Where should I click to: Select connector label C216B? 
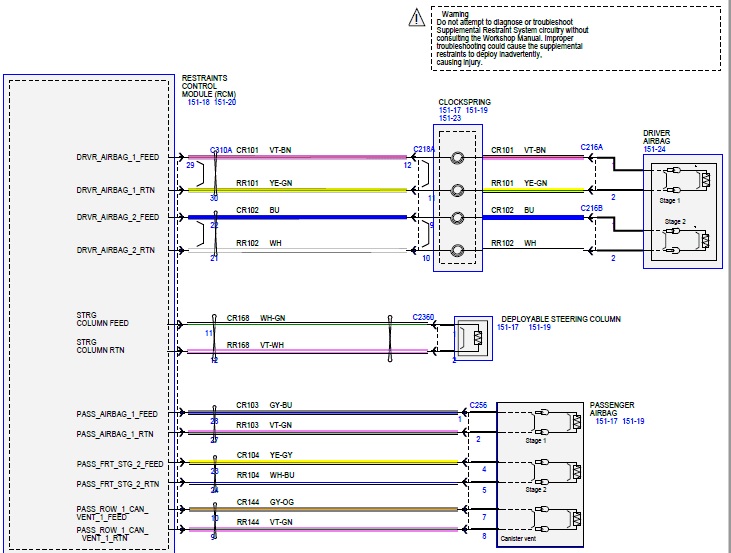click(x=591, y=208)
